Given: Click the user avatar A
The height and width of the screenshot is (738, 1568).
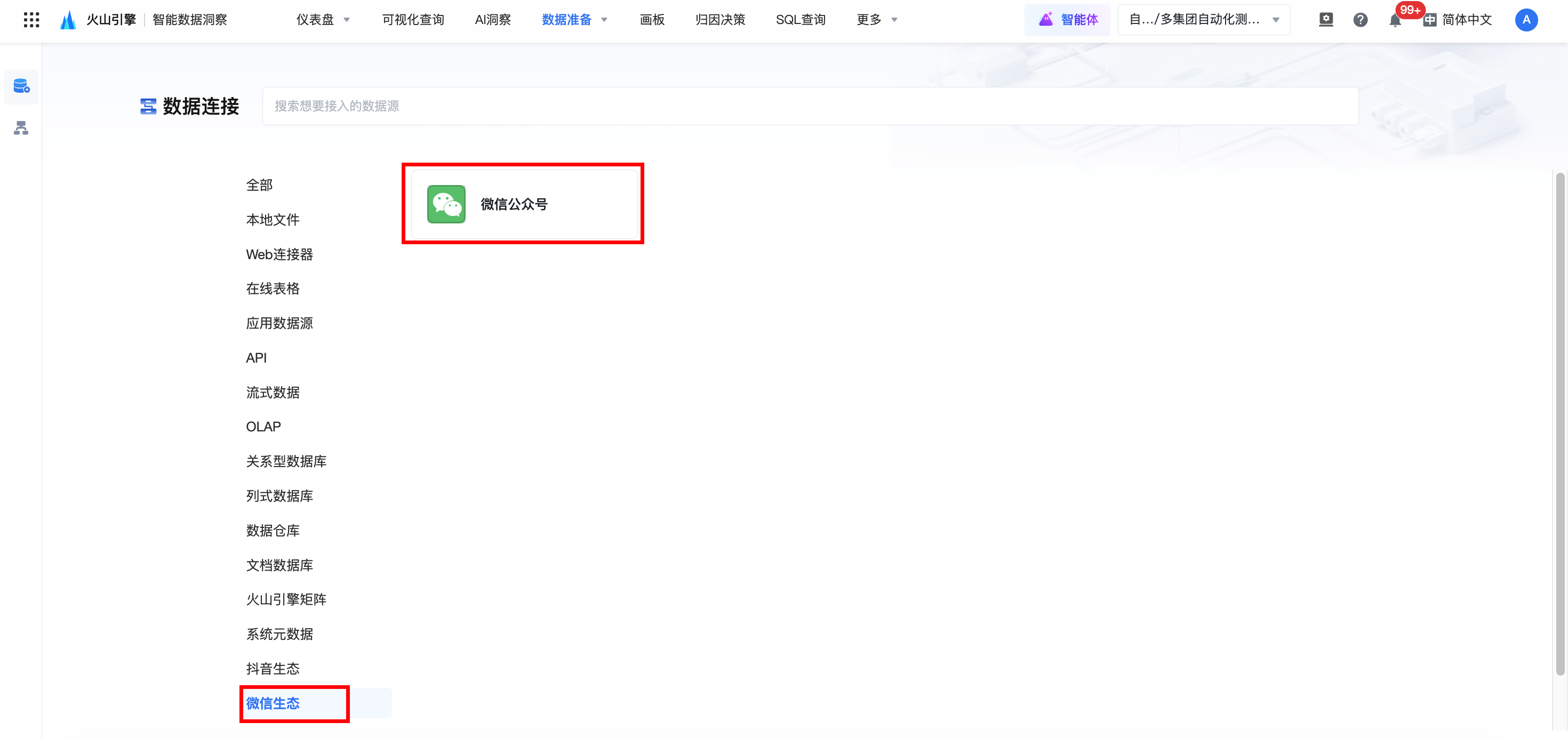Looking at the screenshot, I should coord(1525,20).
